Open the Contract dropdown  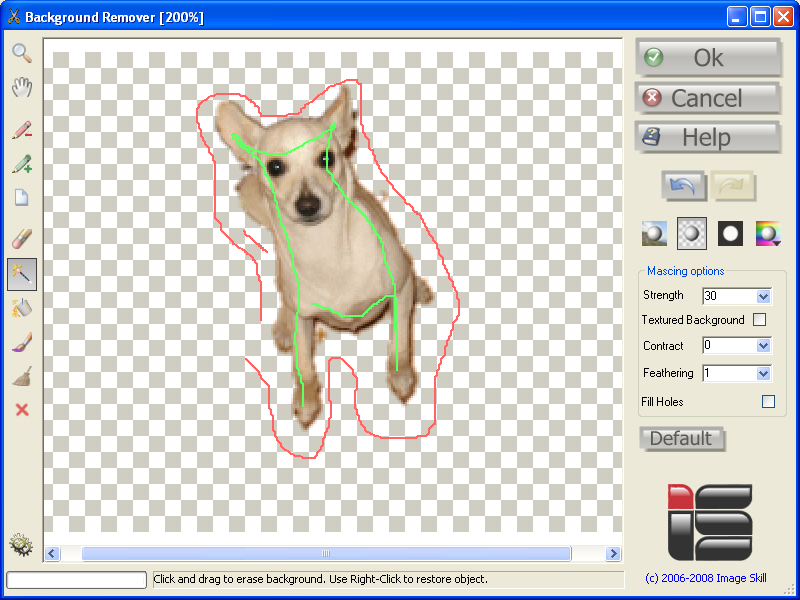coord(763,346)
